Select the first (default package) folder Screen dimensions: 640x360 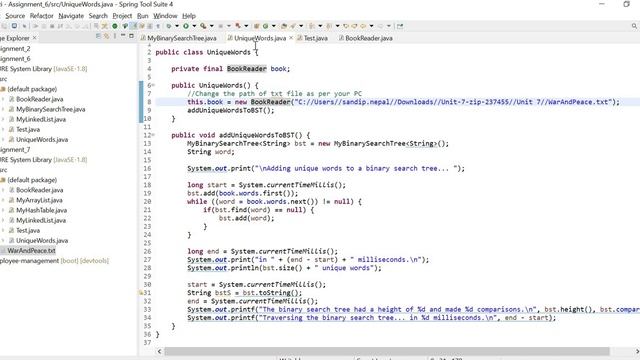[32, 89]
